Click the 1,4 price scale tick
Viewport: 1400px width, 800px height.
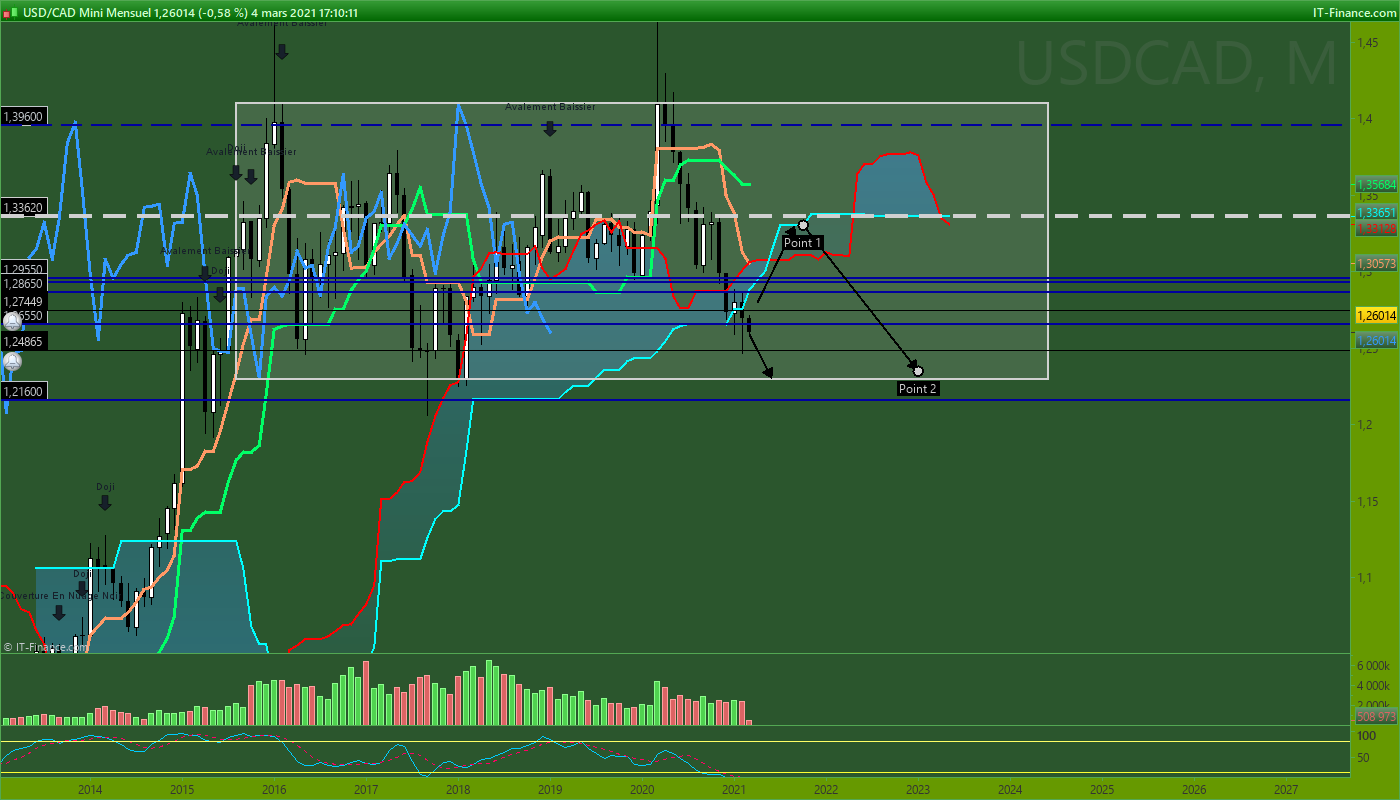1364,119
